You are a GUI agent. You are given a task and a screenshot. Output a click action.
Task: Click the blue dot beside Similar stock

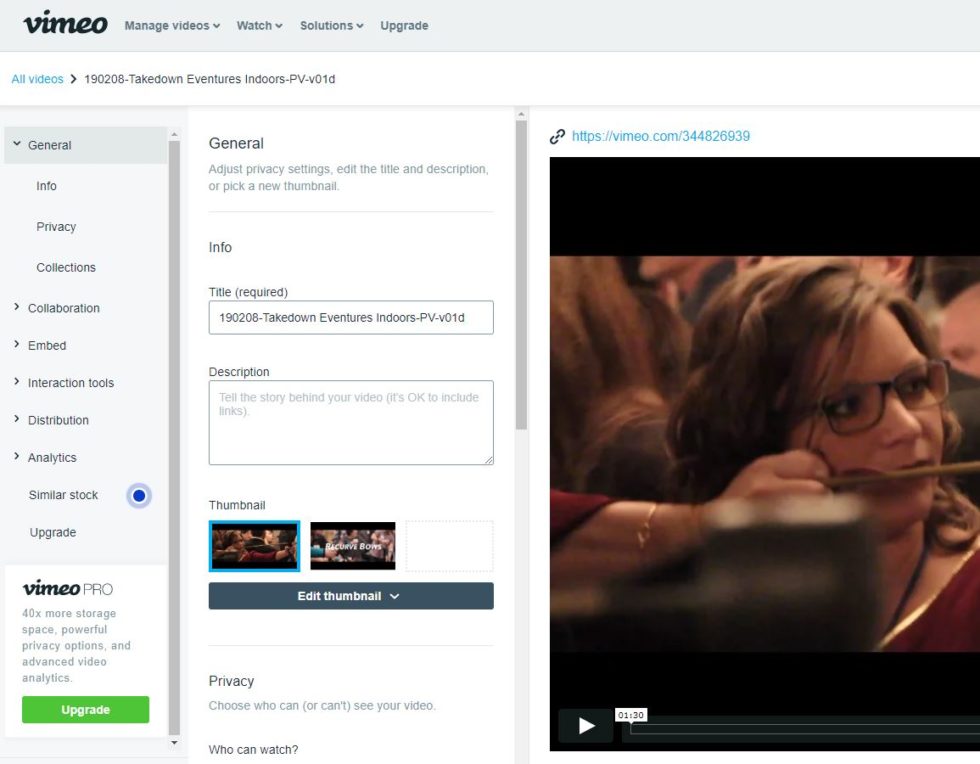(138, 495)
